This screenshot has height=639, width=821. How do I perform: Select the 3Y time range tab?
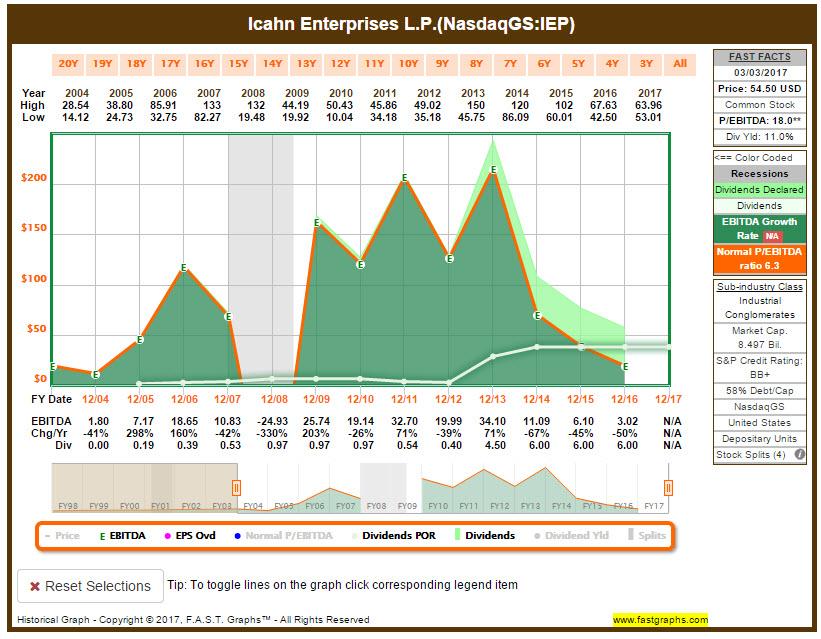(646, 64)
